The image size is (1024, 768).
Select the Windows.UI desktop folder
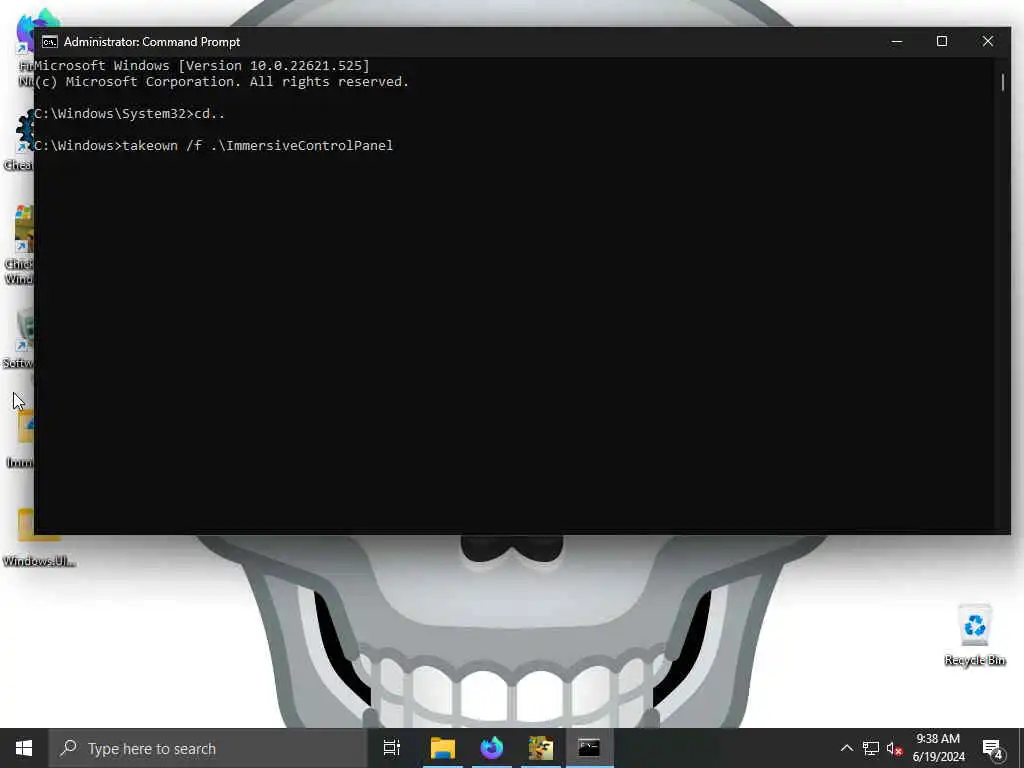(39, 537)
